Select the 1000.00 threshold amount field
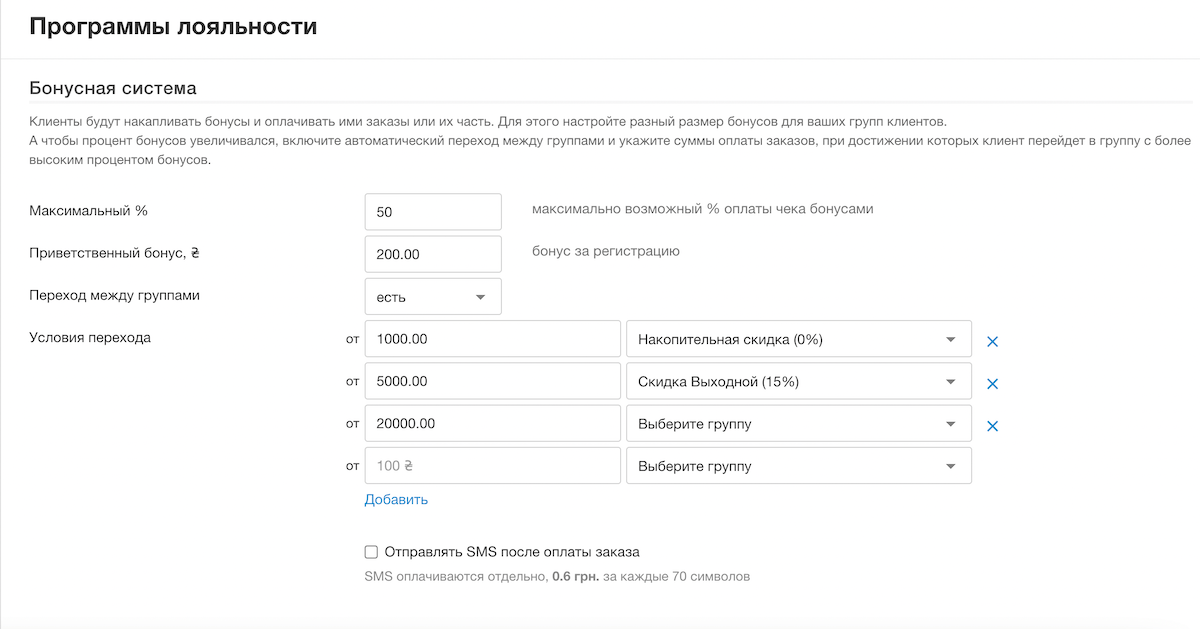Screen dimensions: 1200x629 click(492, 339)
